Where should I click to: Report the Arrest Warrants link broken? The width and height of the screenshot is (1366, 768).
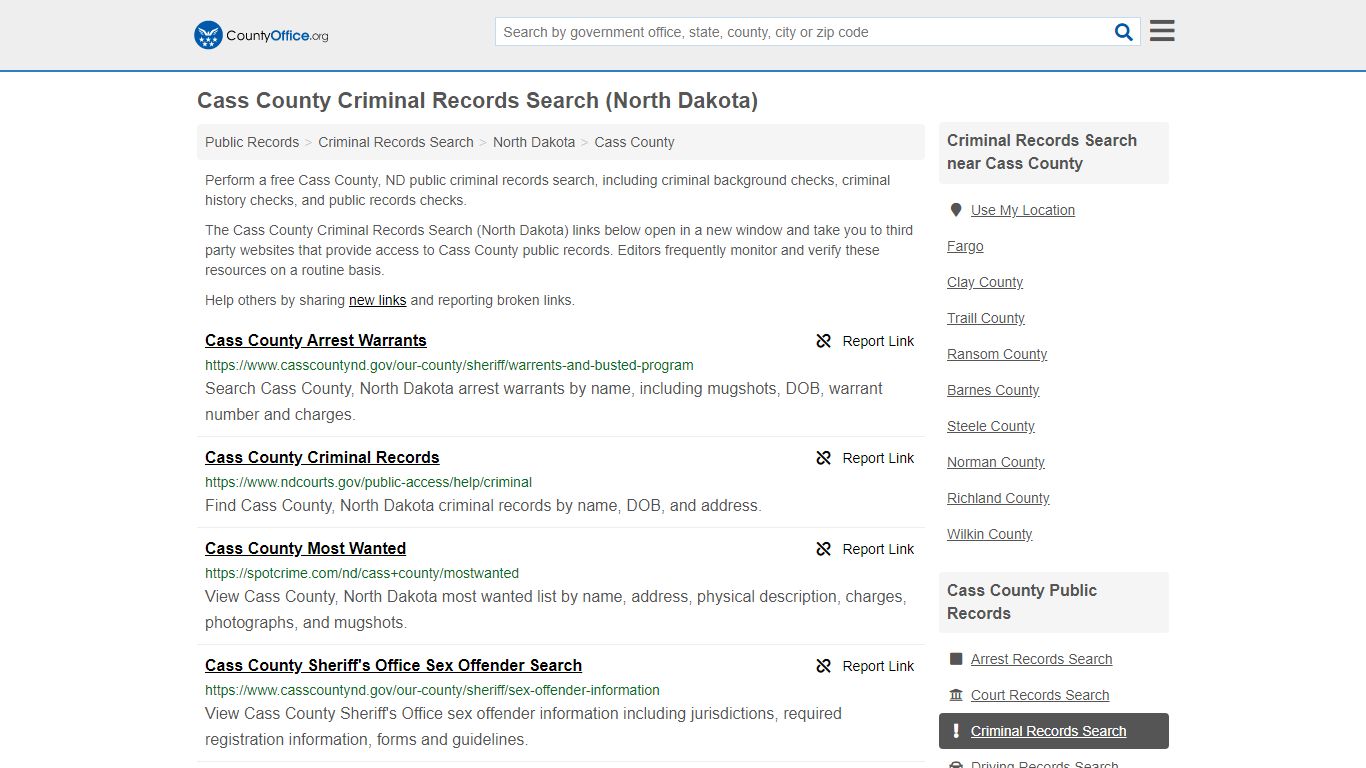click(878, 341)
